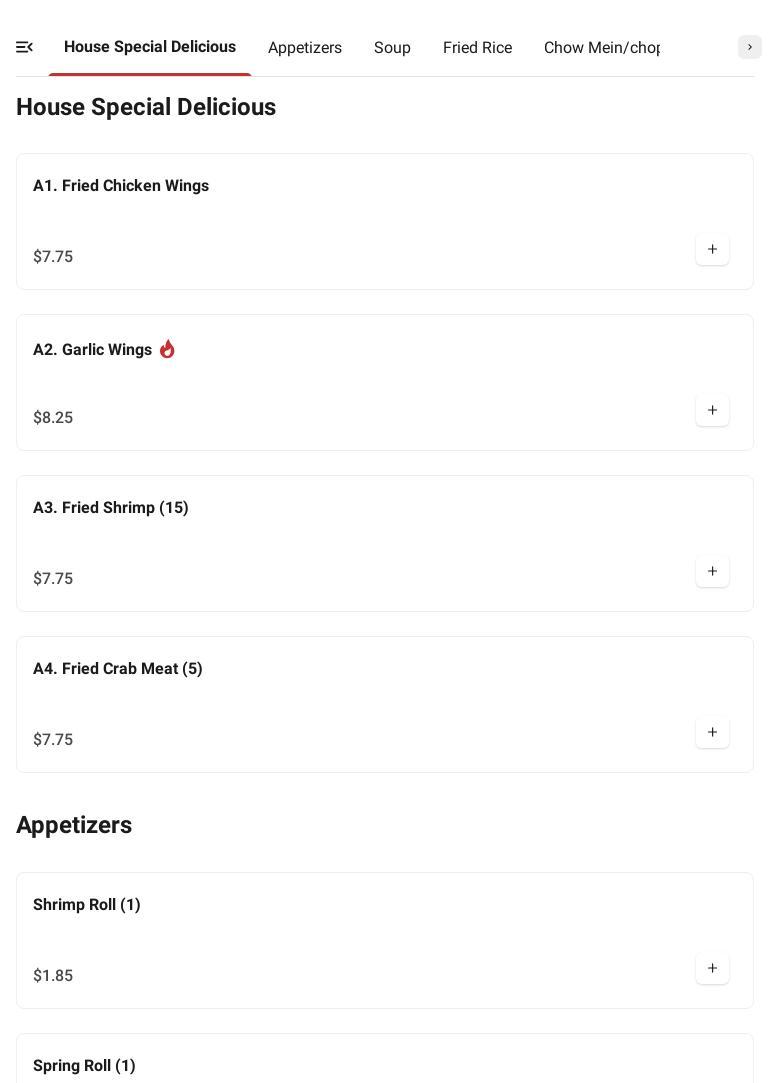Open A2. Garlic Wings item details
Screen dimensions: 770x1083
92,350
